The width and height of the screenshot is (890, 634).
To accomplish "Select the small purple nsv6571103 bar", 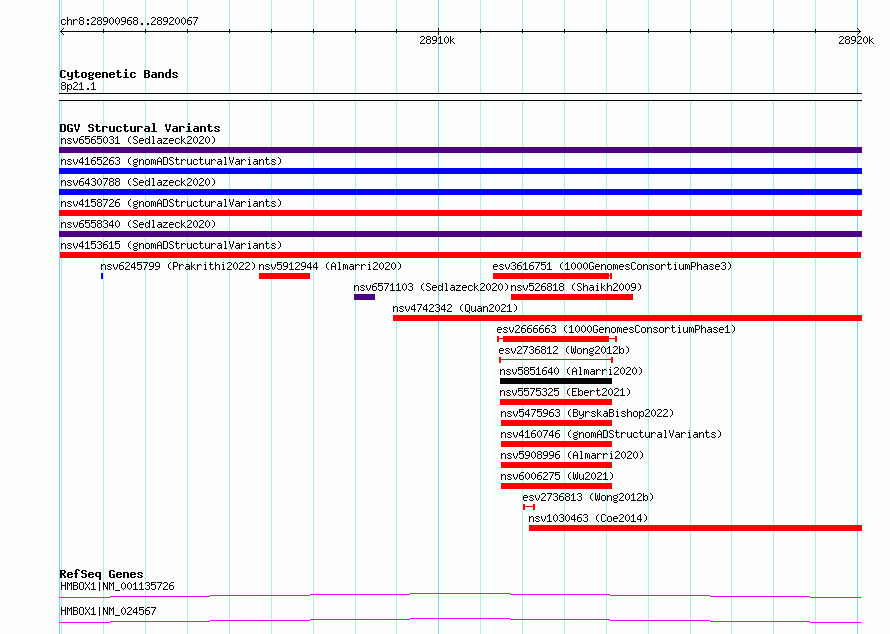I will coord(364,297).
